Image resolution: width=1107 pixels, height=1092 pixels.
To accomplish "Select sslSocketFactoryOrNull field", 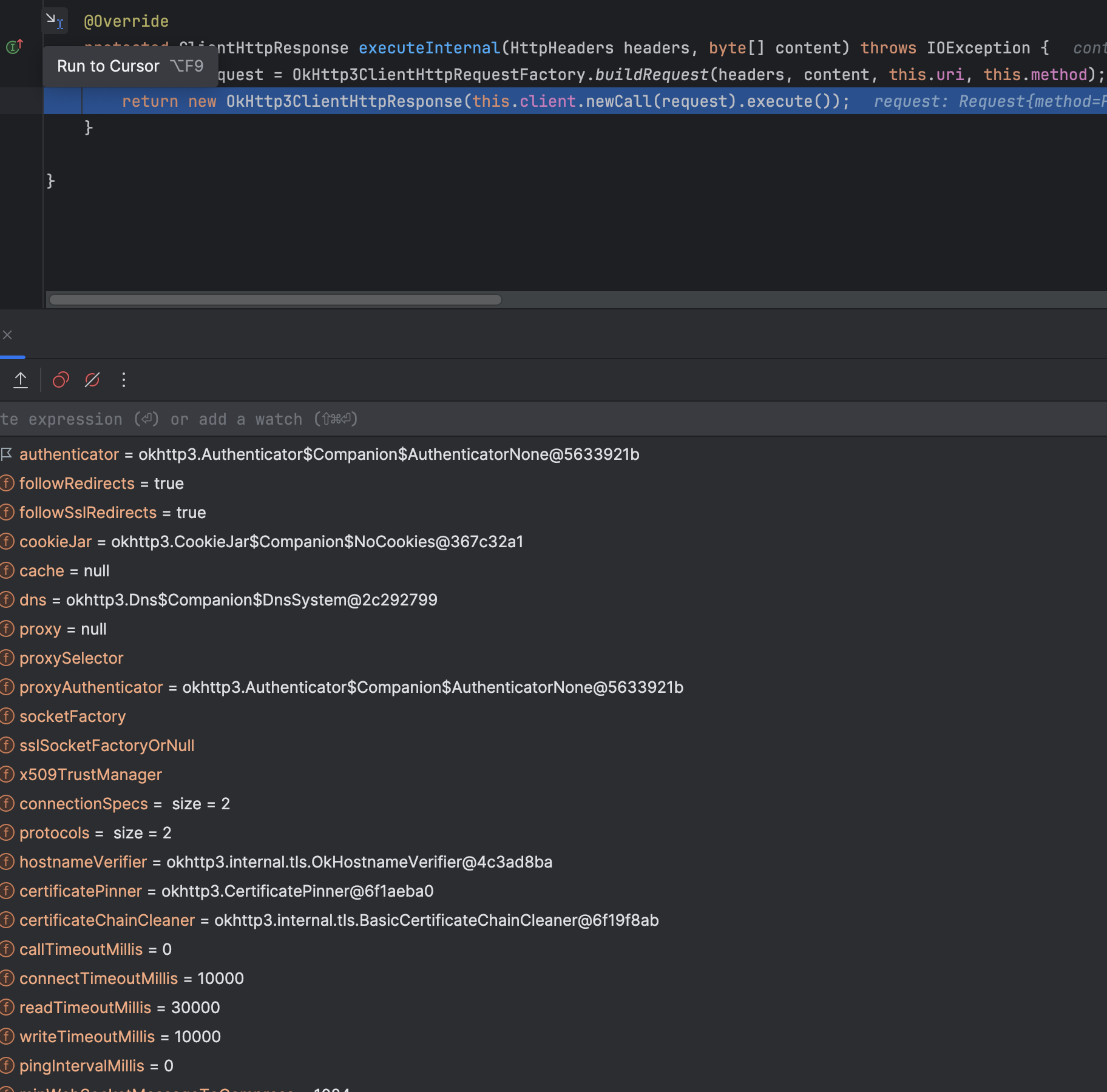I will coord(553,746).
